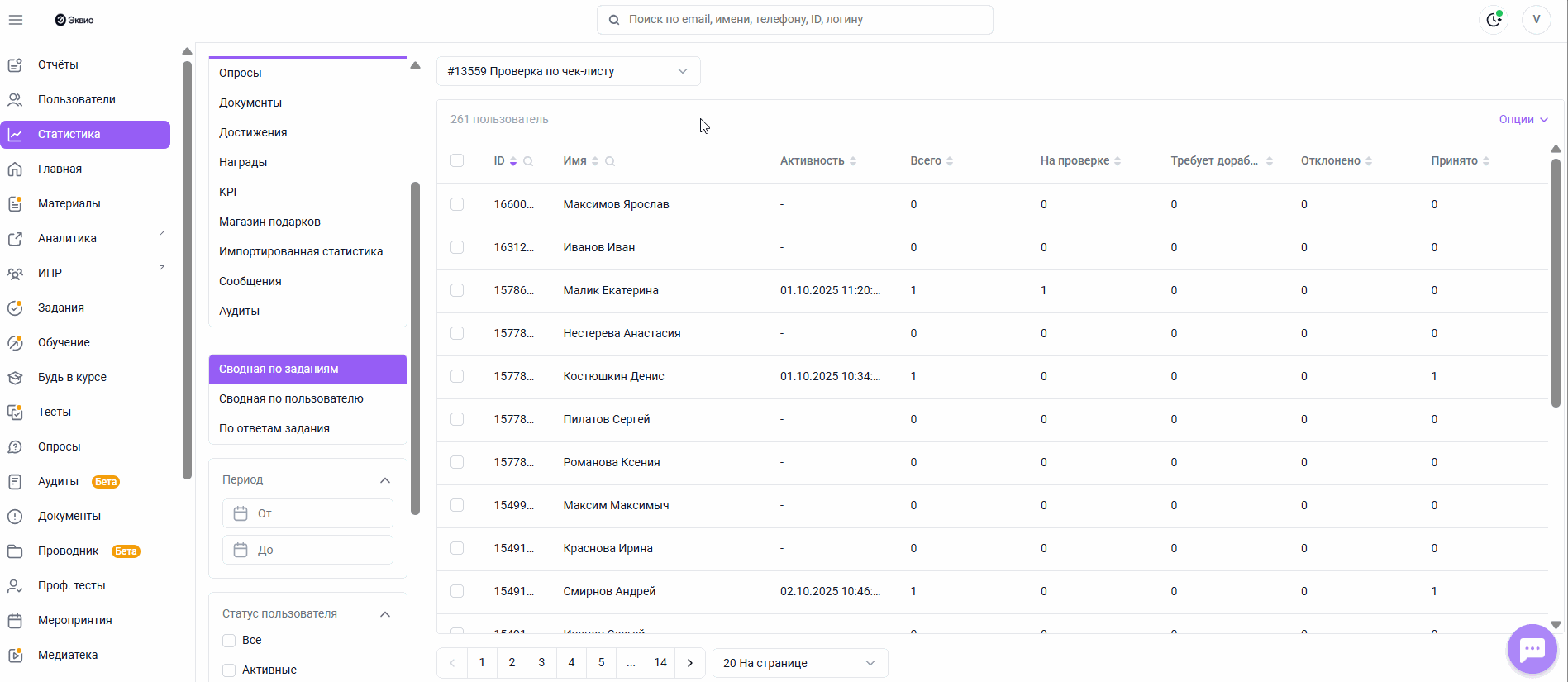
Task: Open the hamburger menu icon
Action: click(x=16, y=20)
